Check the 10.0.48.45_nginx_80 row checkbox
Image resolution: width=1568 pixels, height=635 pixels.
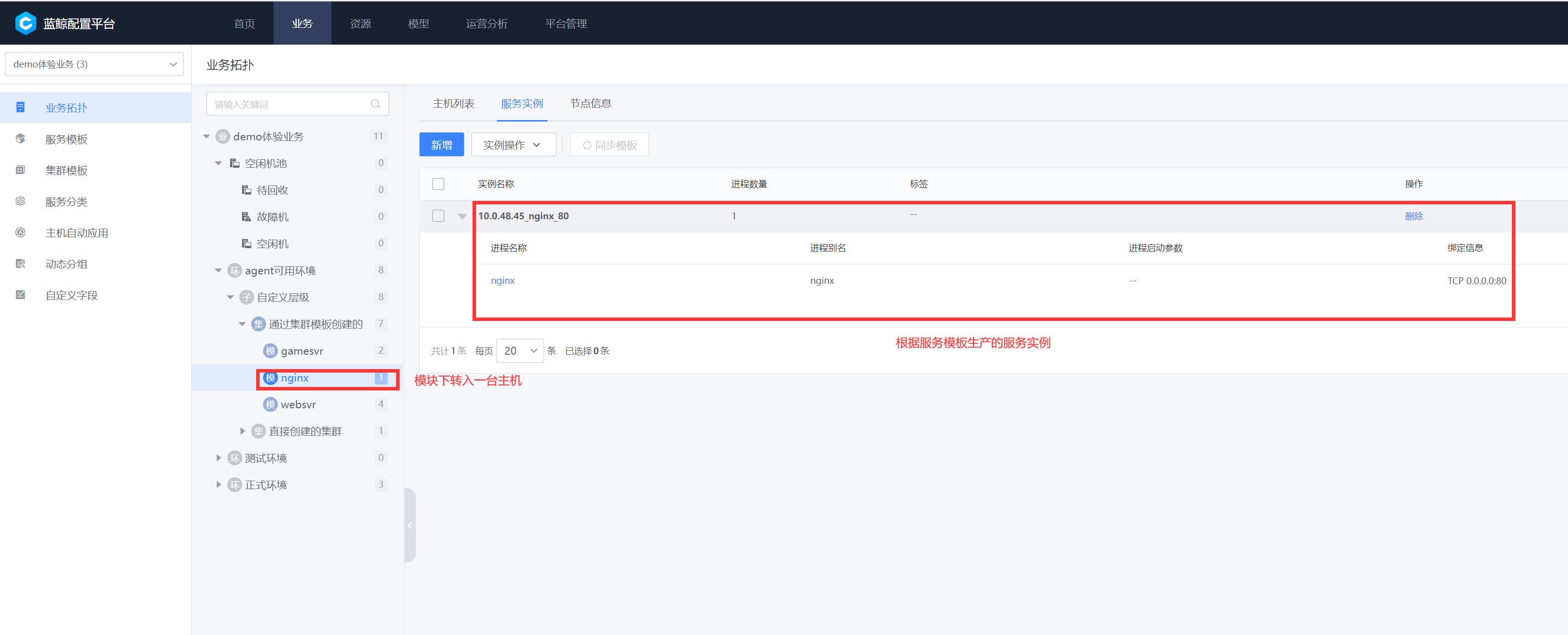pyautogui.click(x=438, y=216)
